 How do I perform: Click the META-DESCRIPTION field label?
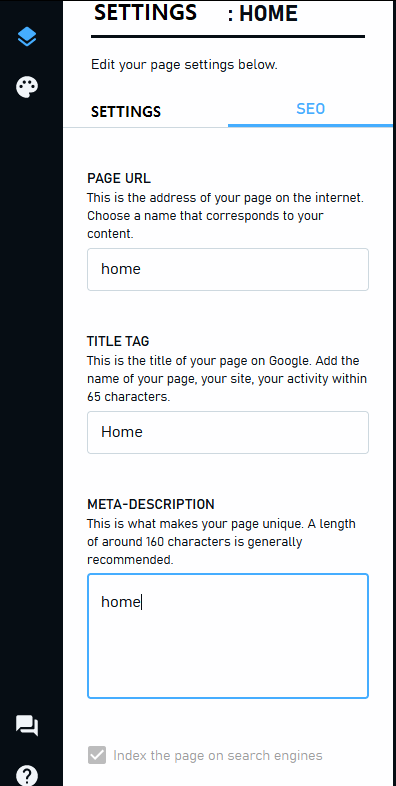(x=151, y=504)
